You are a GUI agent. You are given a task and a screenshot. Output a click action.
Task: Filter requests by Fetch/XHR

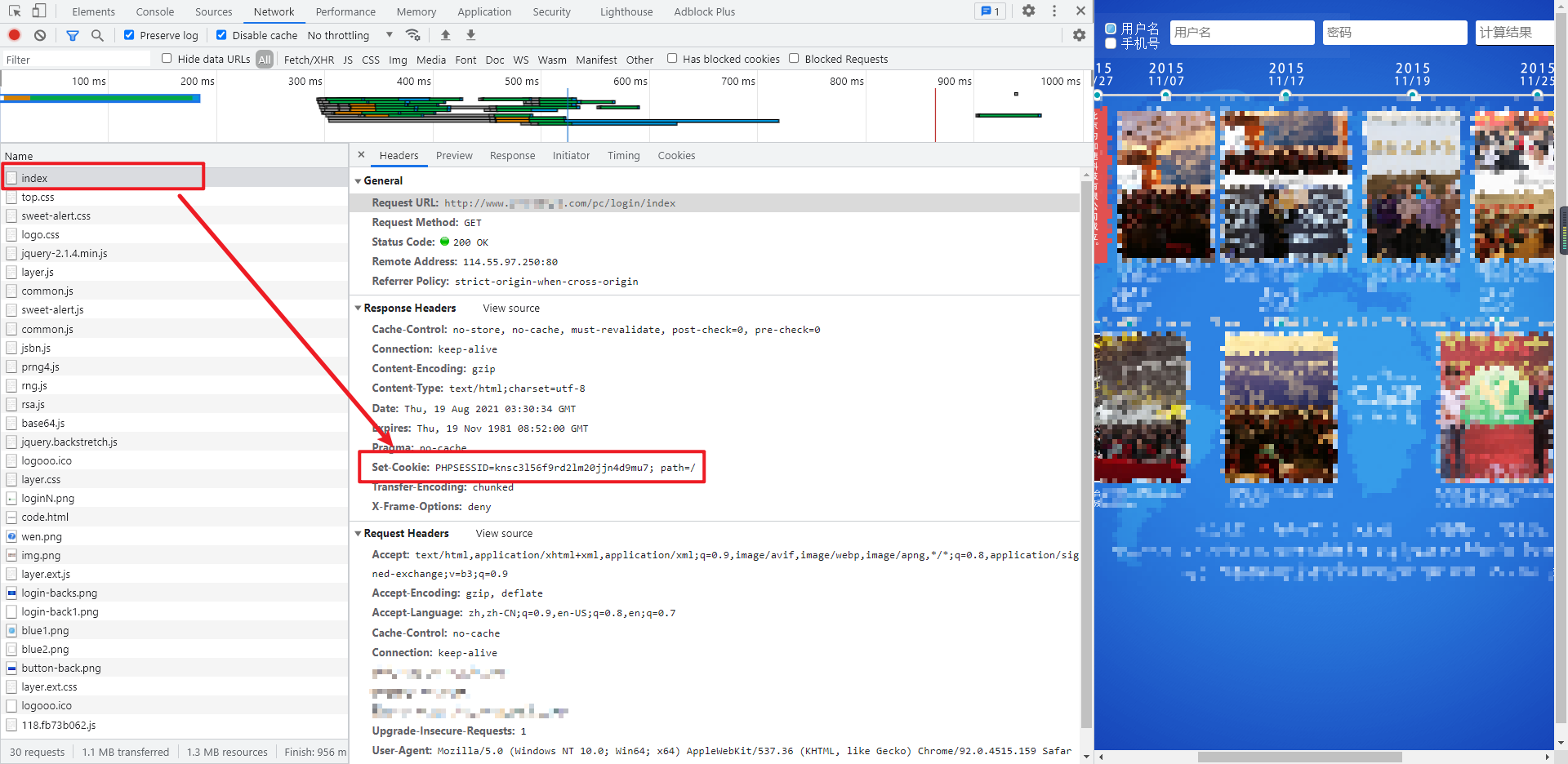tap(309, 60)
